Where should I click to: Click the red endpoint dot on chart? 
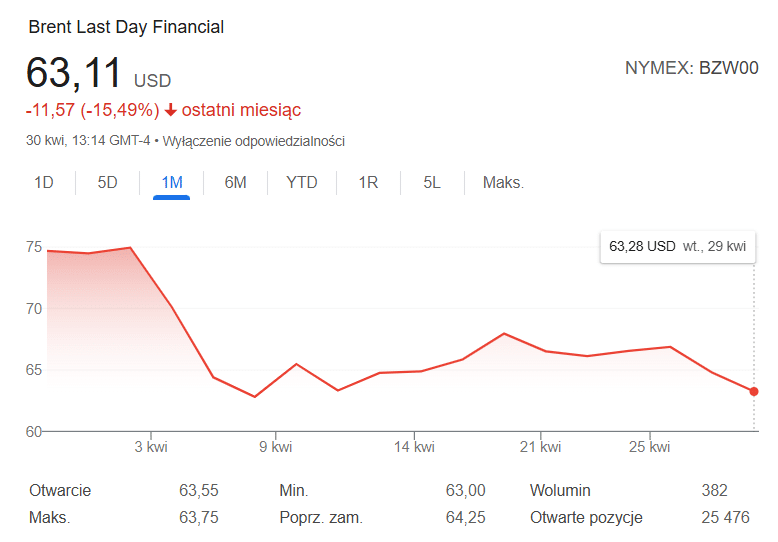point(753,392)
